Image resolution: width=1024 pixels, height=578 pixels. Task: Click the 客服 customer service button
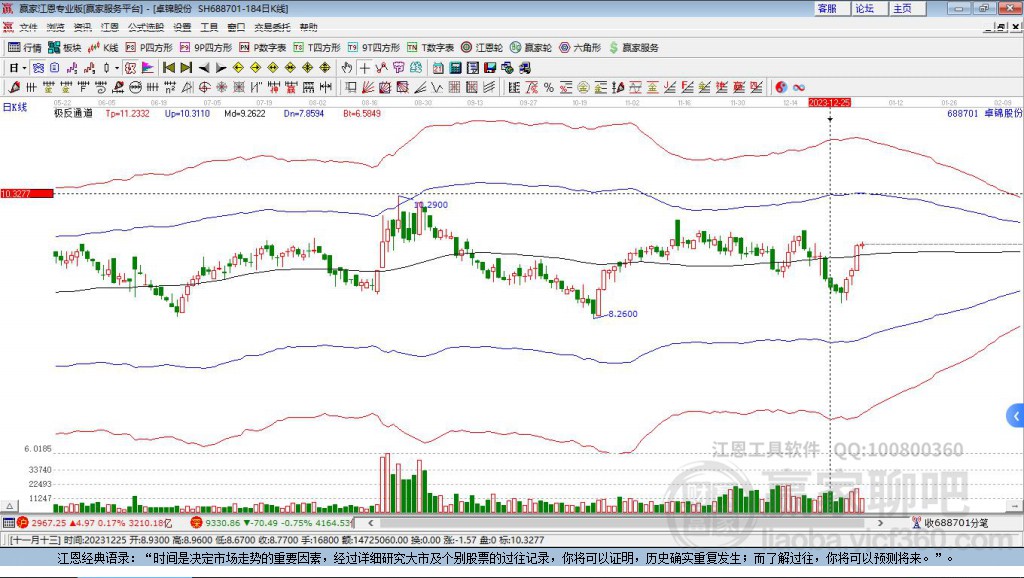tap(831, 8)
